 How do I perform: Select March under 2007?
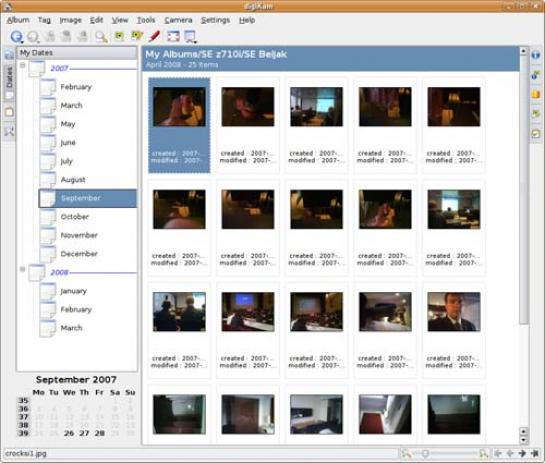(x=72, y=105)
